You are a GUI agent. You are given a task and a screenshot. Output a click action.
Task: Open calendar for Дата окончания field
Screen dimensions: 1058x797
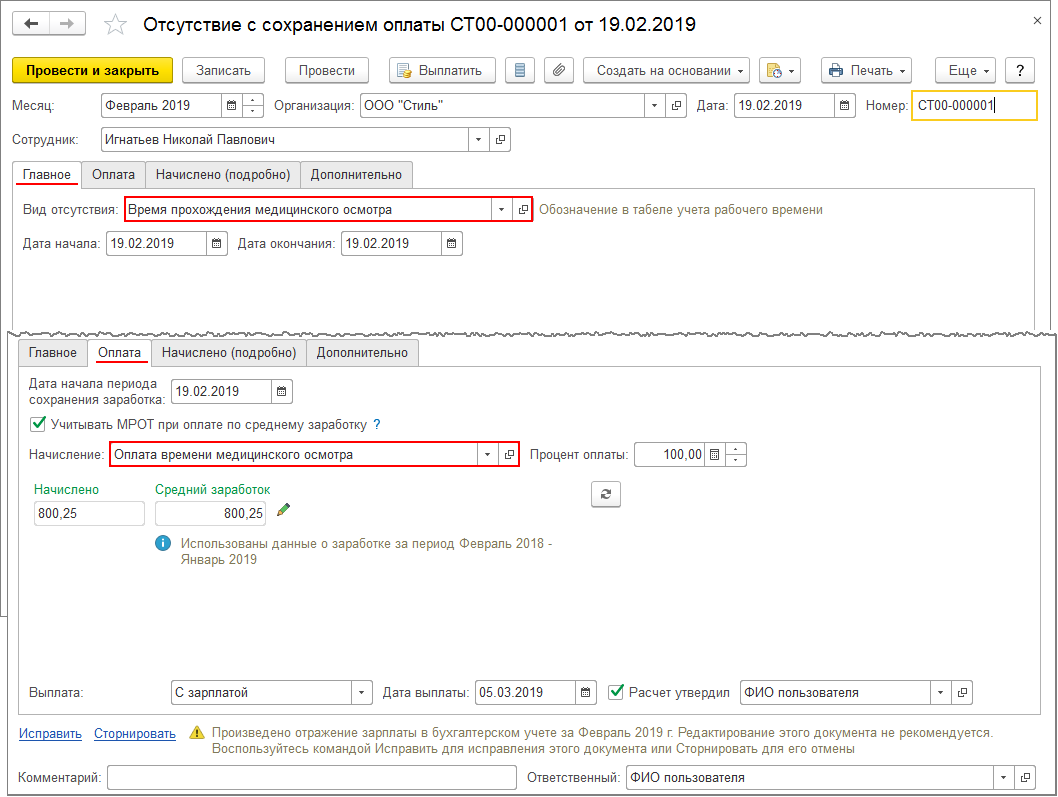451,244
